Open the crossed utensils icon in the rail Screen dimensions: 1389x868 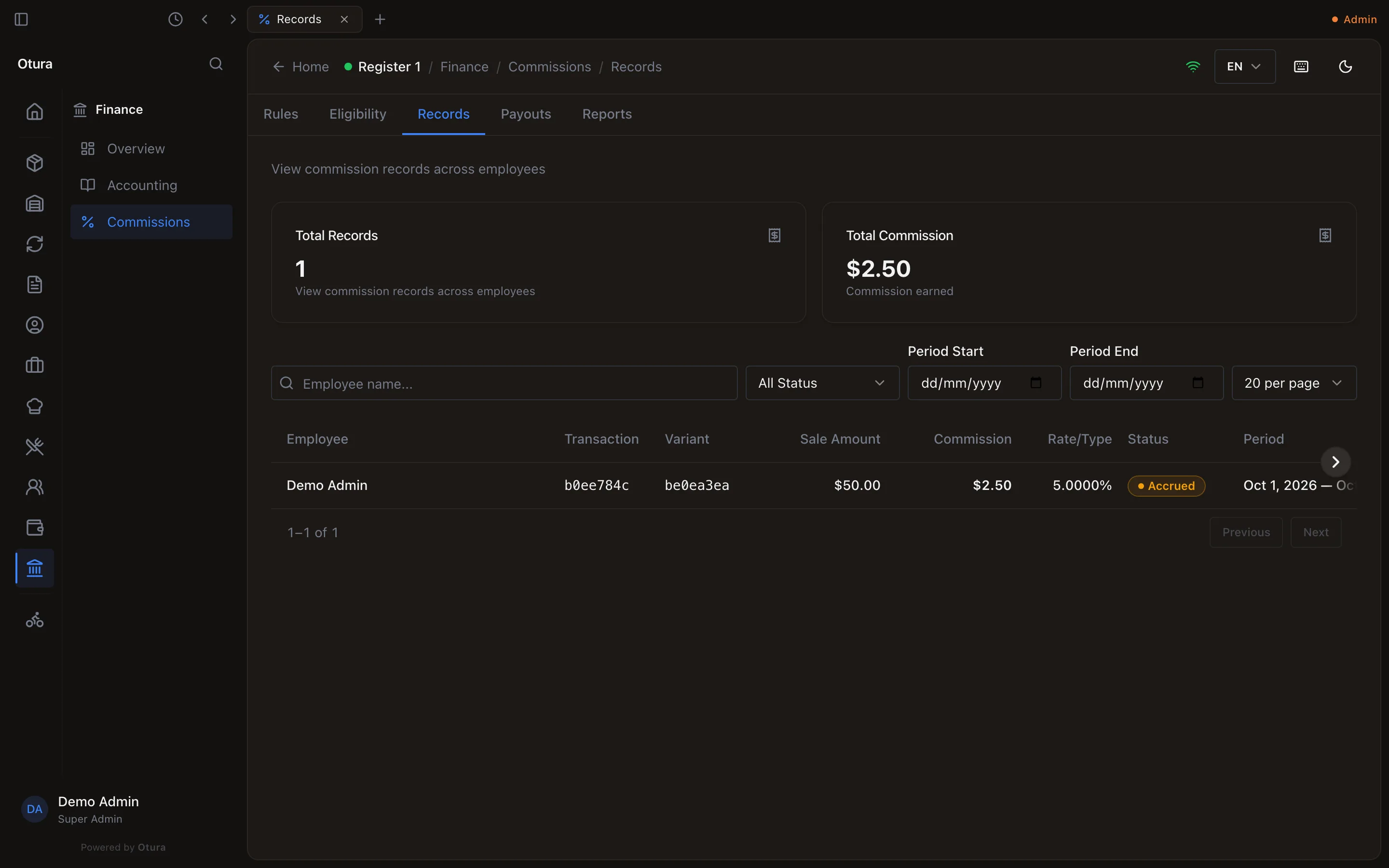tap(35, 447)
